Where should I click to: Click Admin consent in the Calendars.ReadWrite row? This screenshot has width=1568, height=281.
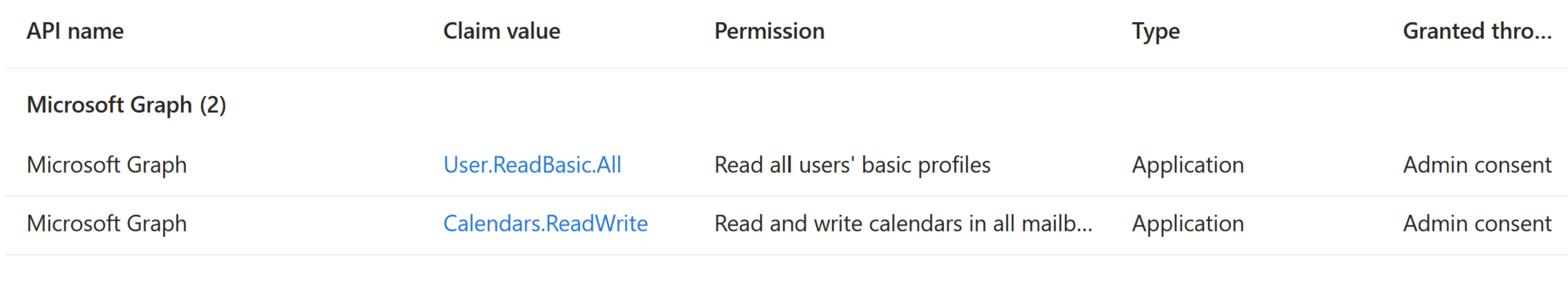(1477, 223)
